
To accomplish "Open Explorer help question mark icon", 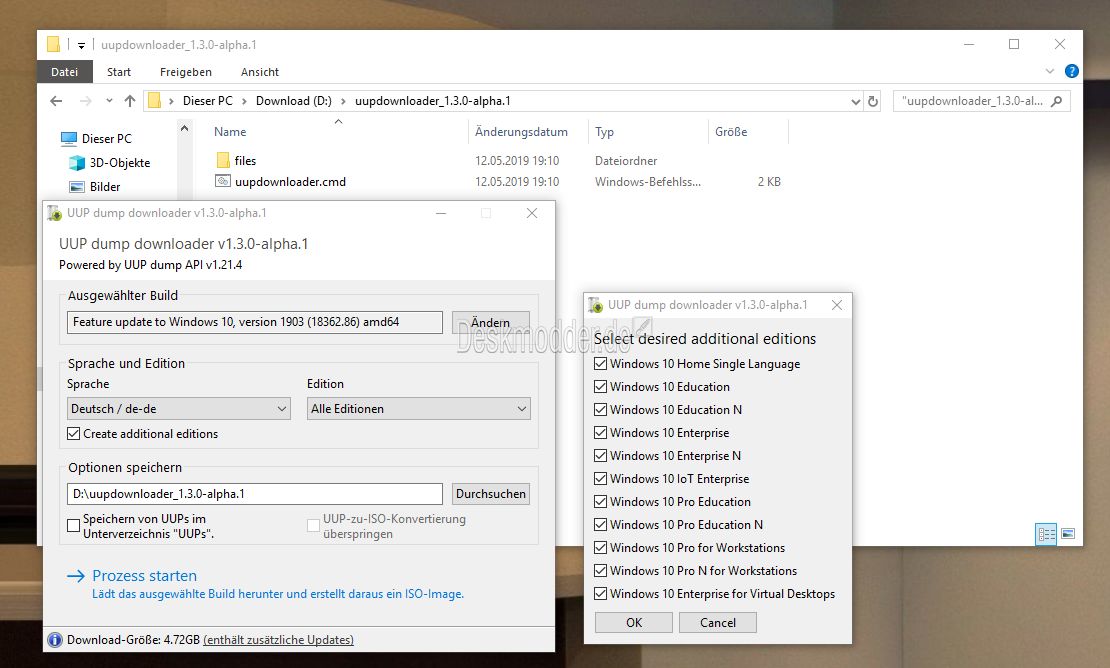I will [1072, 71].
